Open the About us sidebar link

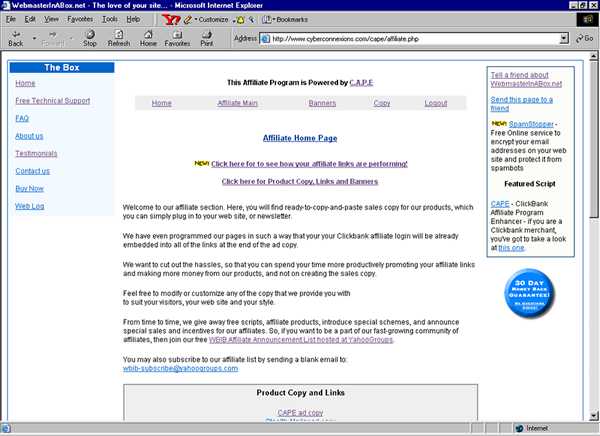click(29, 136)
